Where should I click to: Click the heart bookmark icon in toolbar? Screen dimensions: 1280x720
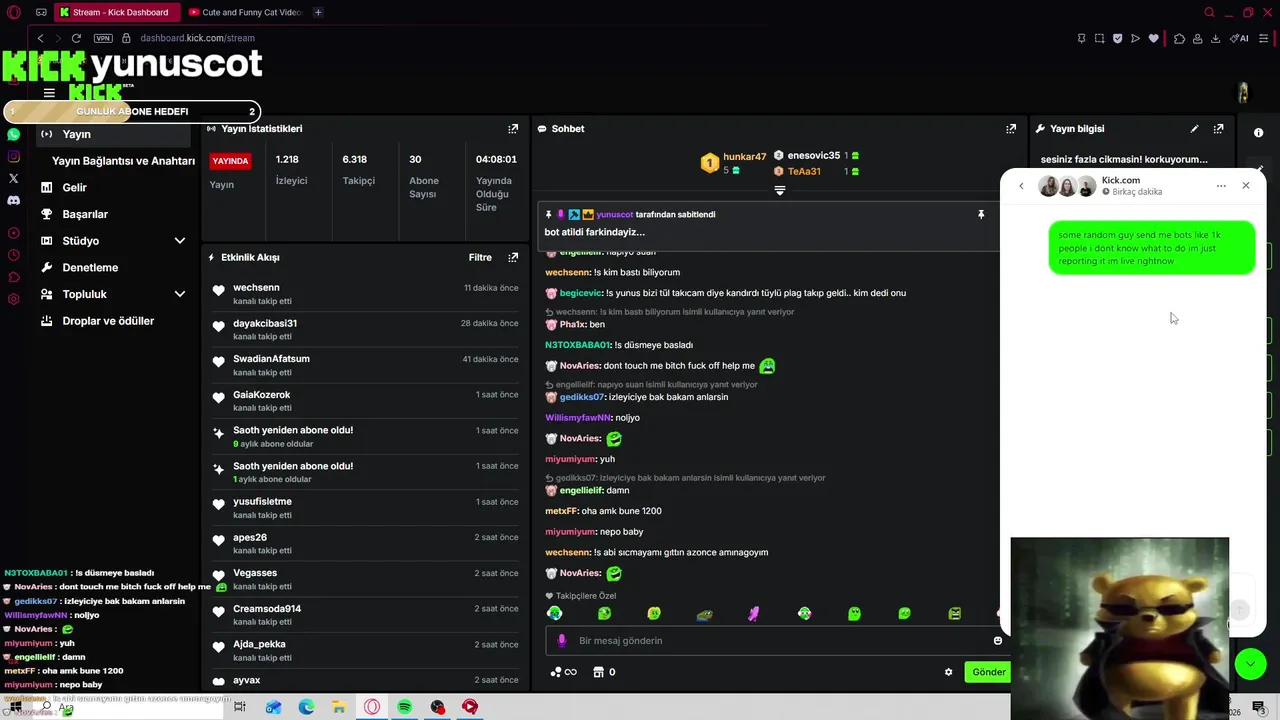[1153, 39]
